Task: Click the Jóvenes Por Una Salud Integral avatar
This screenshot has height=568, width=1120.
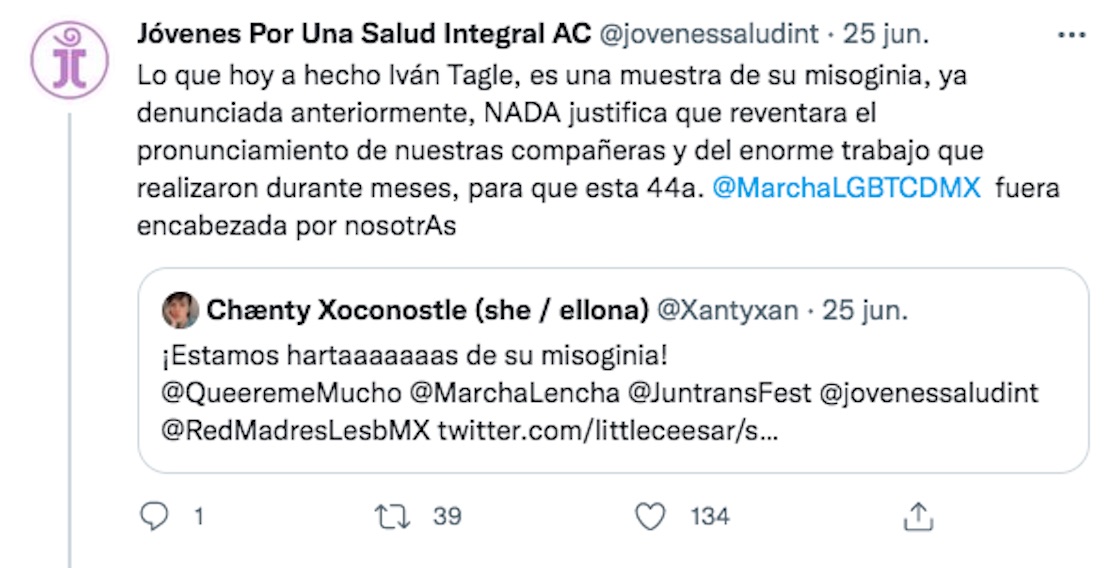Action: coord(70,59)
